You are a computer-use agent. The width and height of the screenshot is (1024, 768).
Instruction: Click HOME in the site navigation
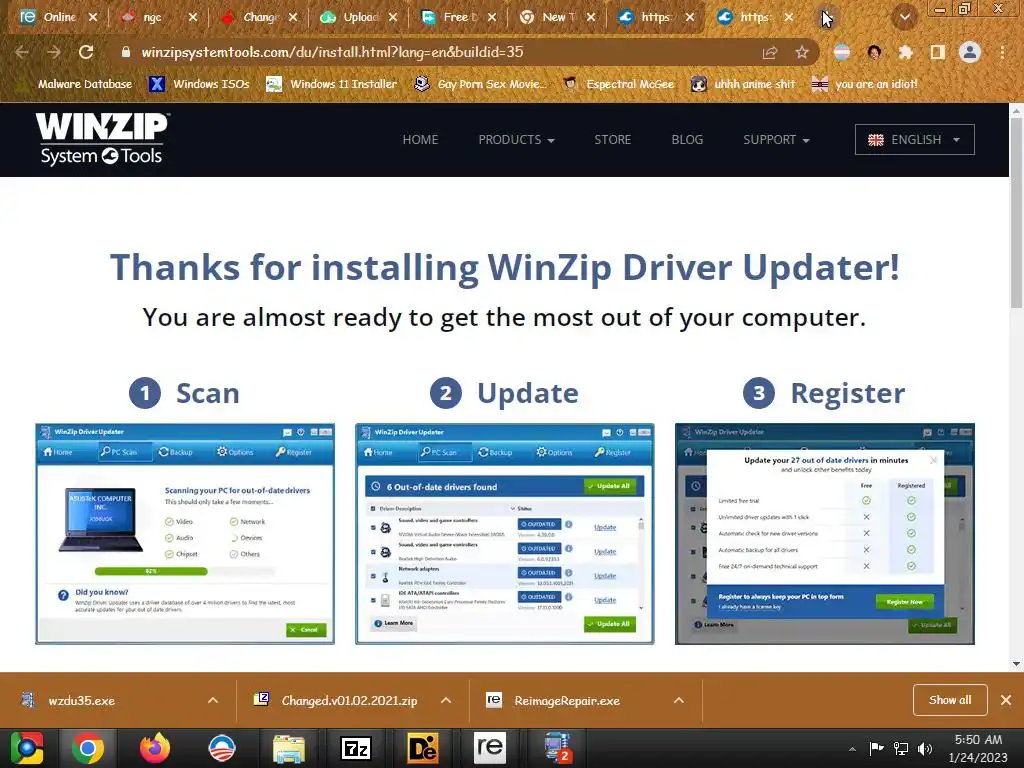click(x=420, y=140)
